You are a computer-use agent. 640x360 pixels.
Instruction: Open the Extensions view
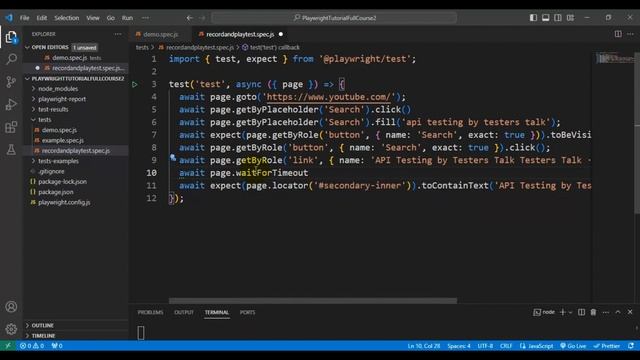coord(11,127)
